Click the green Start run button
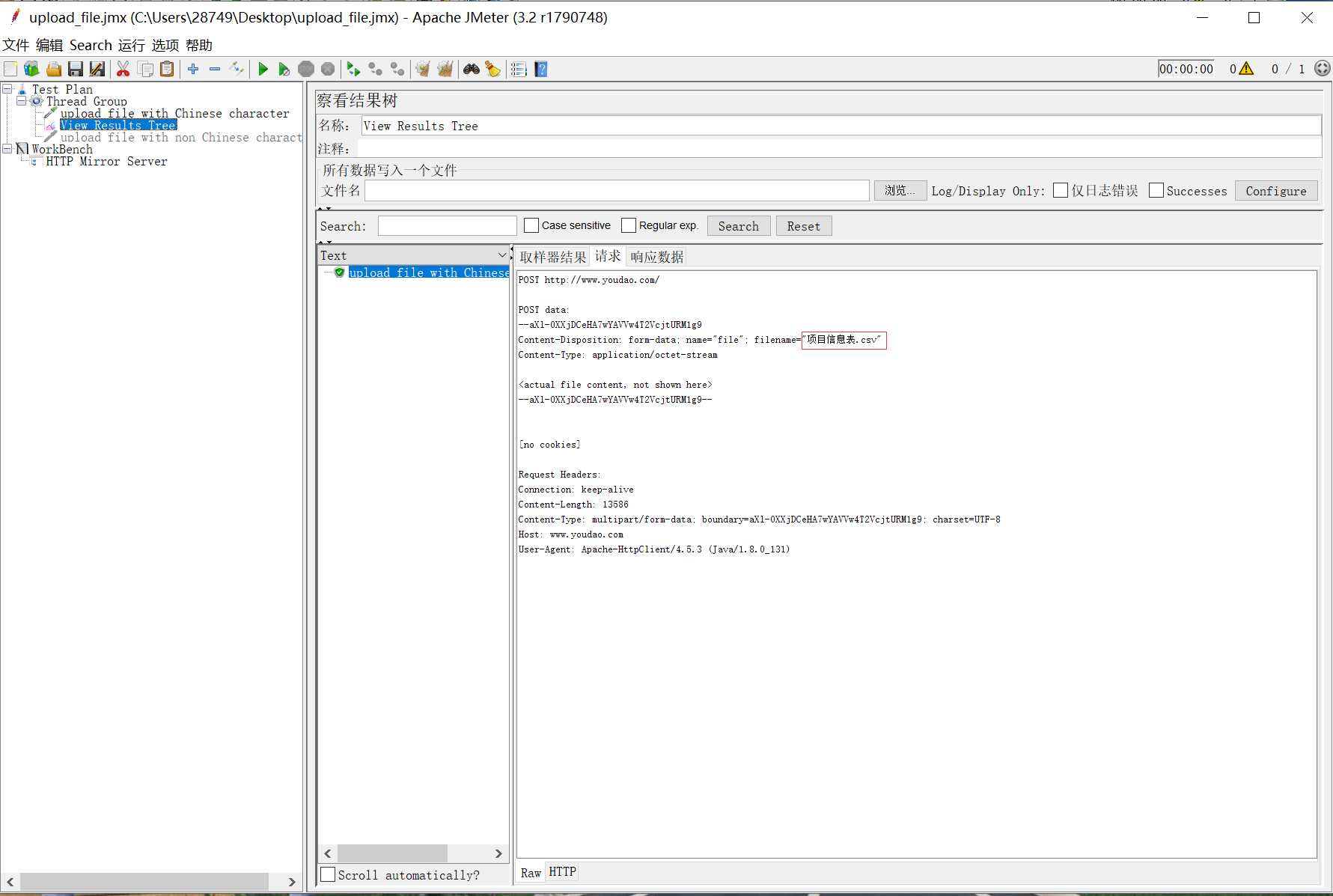1333x896 pixels. tap(263, 70)
